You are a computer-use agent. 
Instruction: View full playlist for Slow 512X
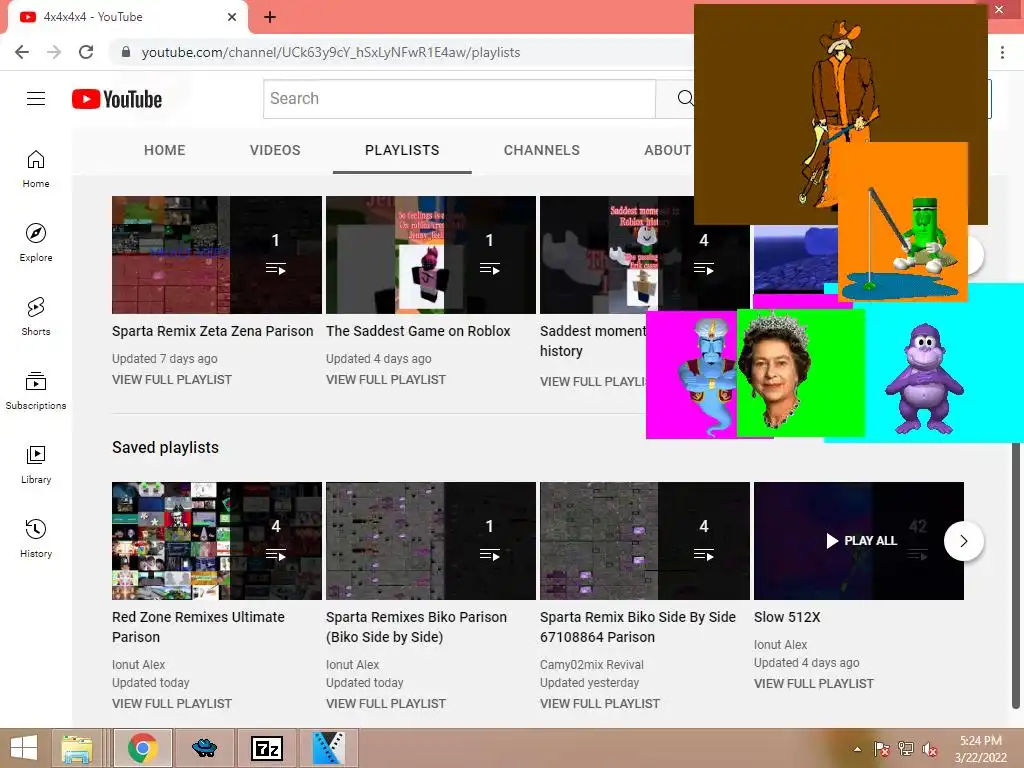point(814,684)
